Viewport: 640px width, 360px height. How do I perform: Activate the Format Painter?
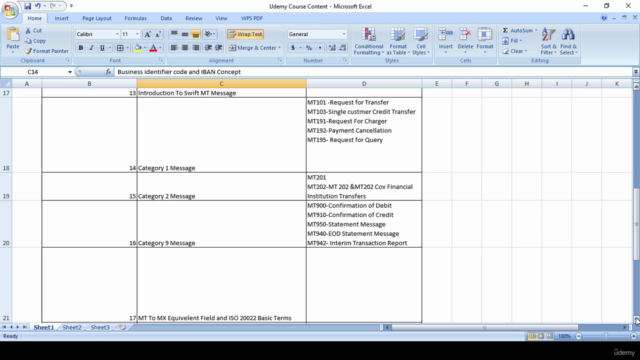pos(47,51)
